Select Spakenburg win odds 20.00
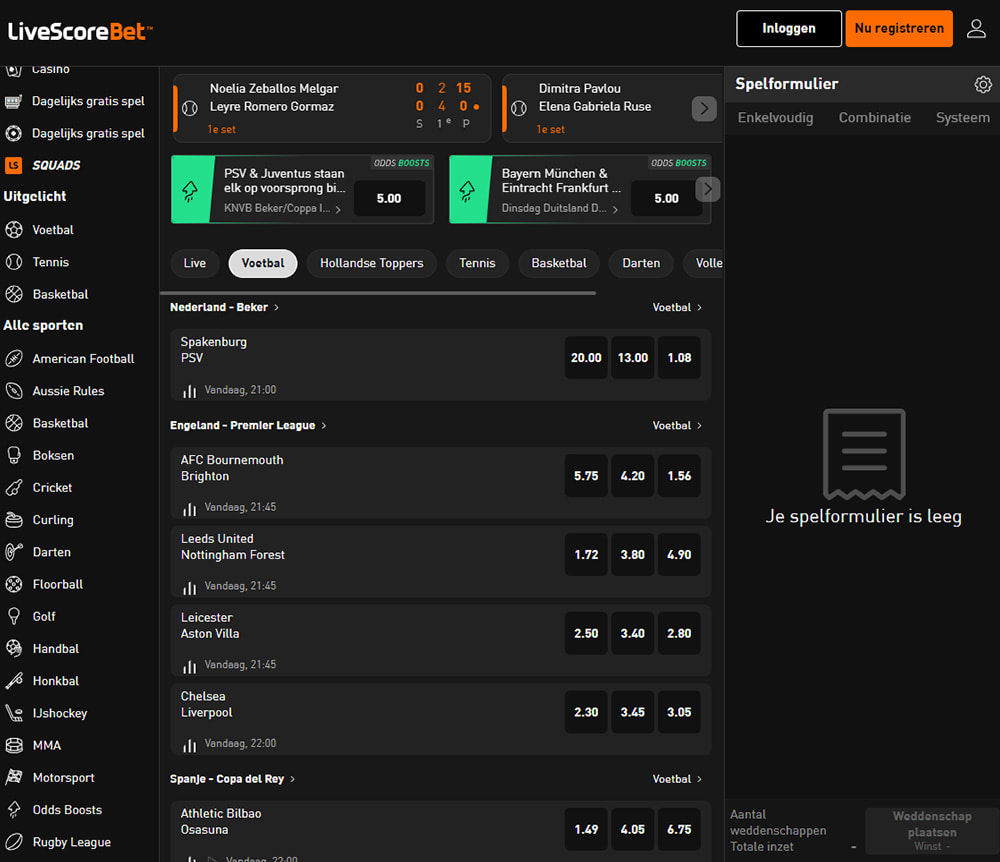 586,358
